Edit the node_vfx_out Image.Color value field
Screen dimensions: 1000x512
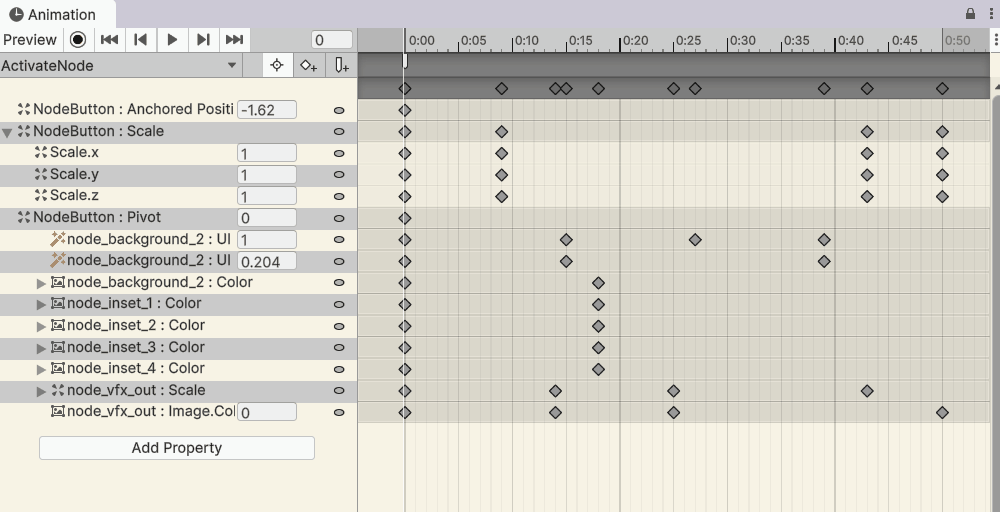pos(267,412)
